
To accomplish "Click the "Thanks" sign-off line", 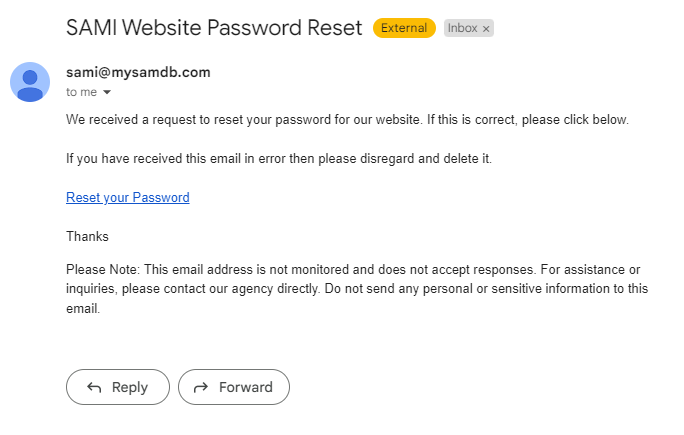I will click(x=87, y=236).
